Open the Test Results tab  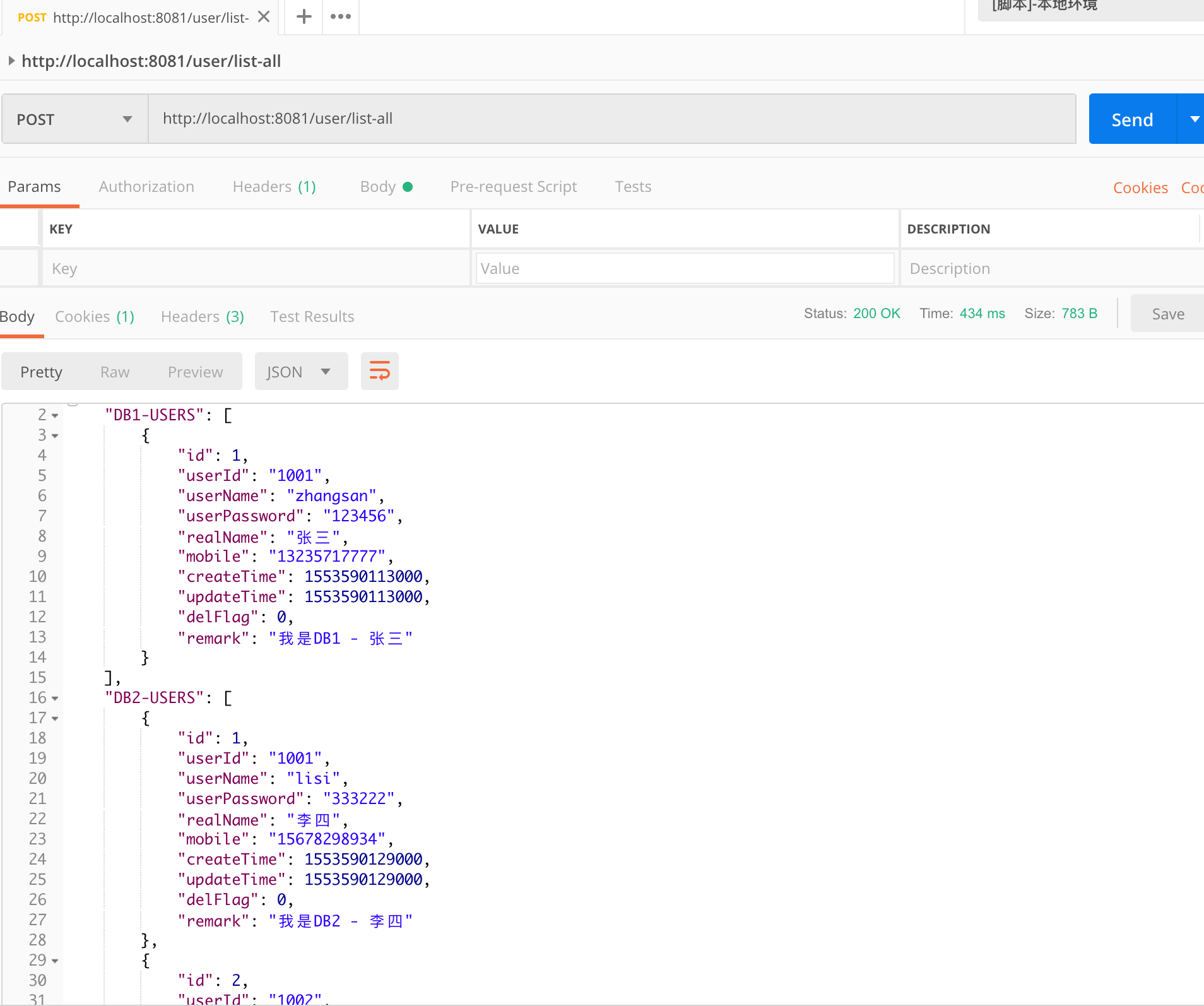(312, 317)
